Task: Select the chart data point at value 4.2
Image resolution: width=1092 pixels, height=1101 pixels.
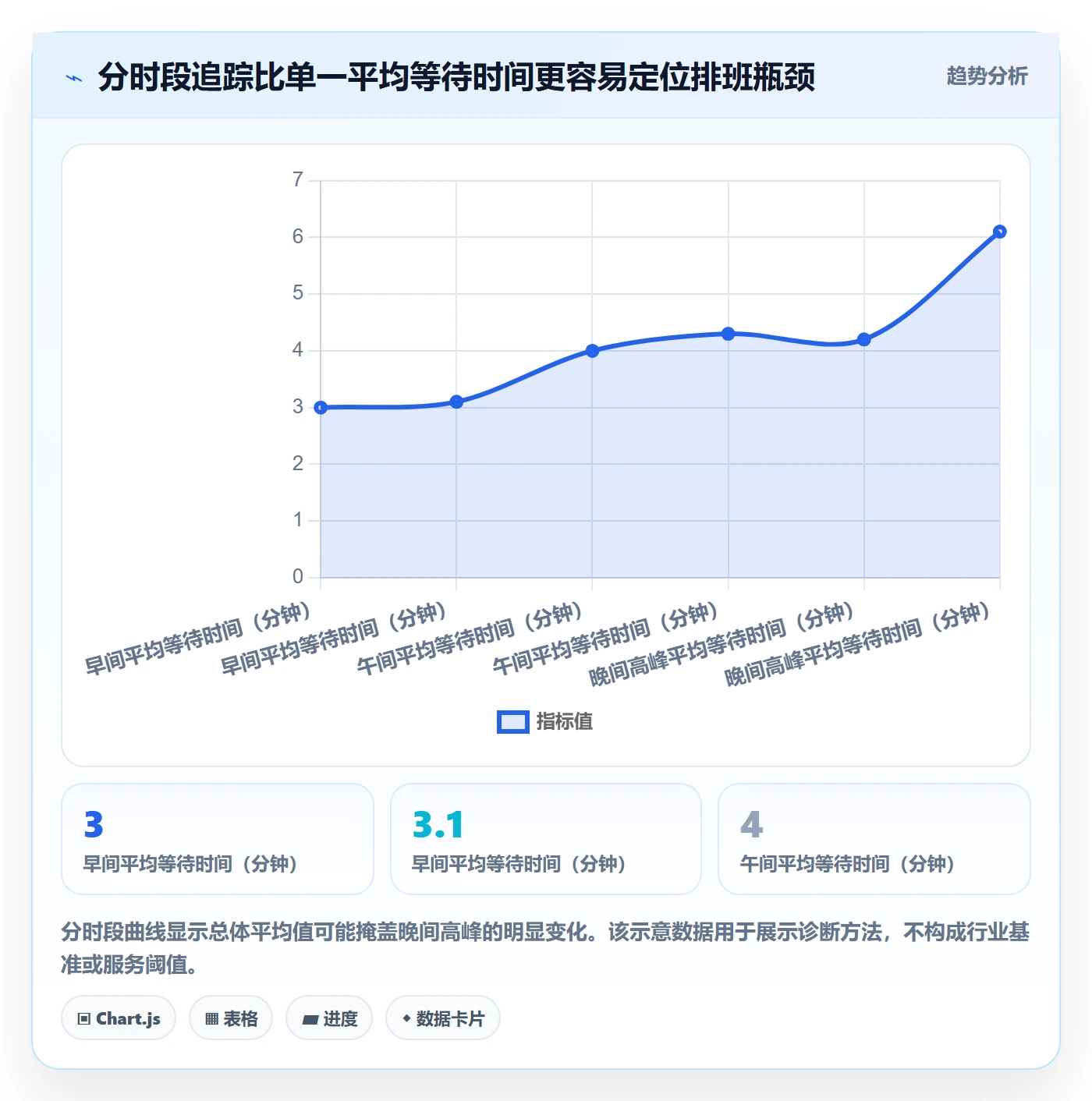Action: pyautogui.click(x=863, y=339)
